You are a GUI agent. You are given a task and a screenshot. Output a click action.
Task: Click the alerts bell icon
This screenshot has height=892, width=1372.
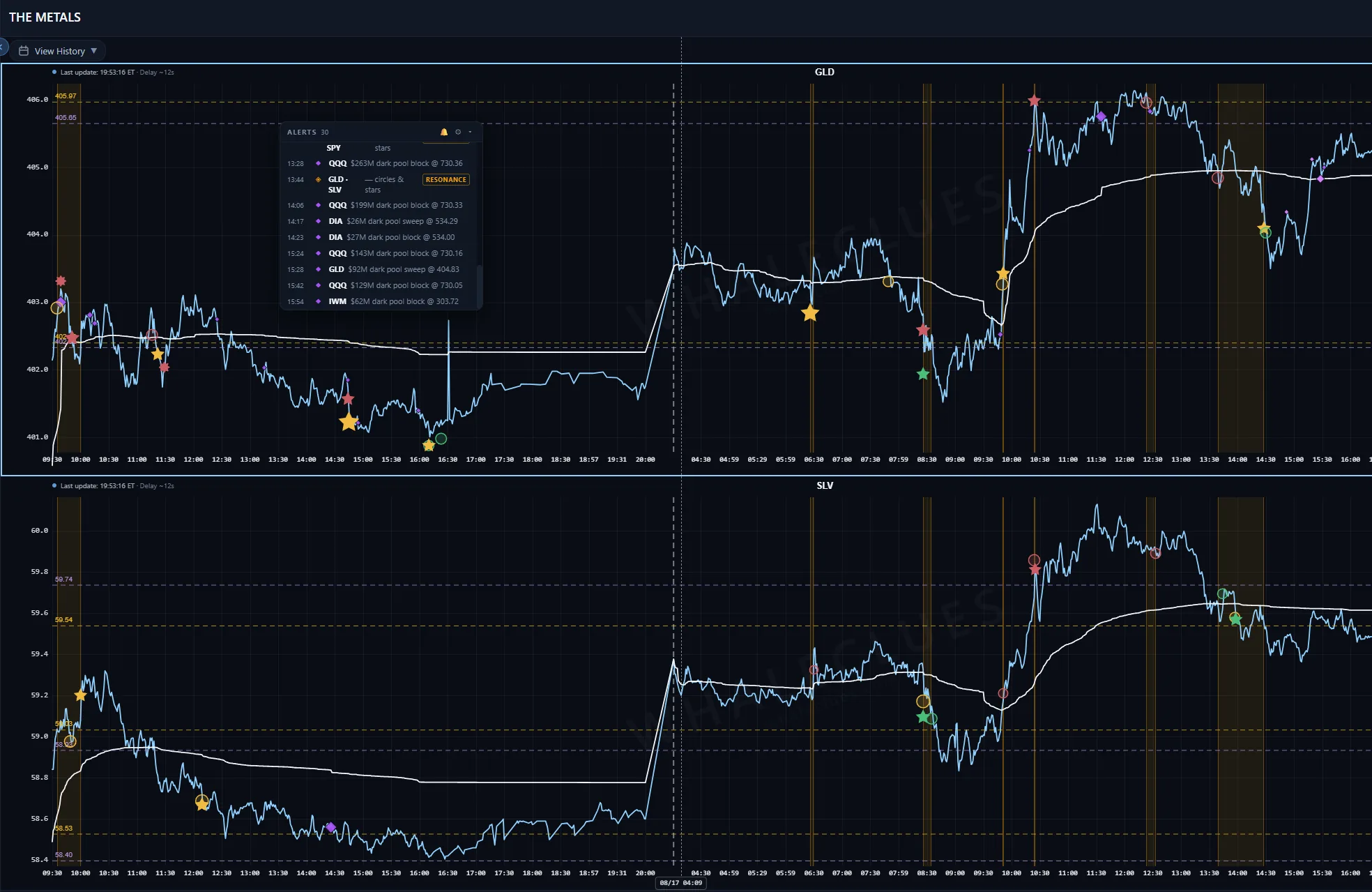[x=444, y=132]
